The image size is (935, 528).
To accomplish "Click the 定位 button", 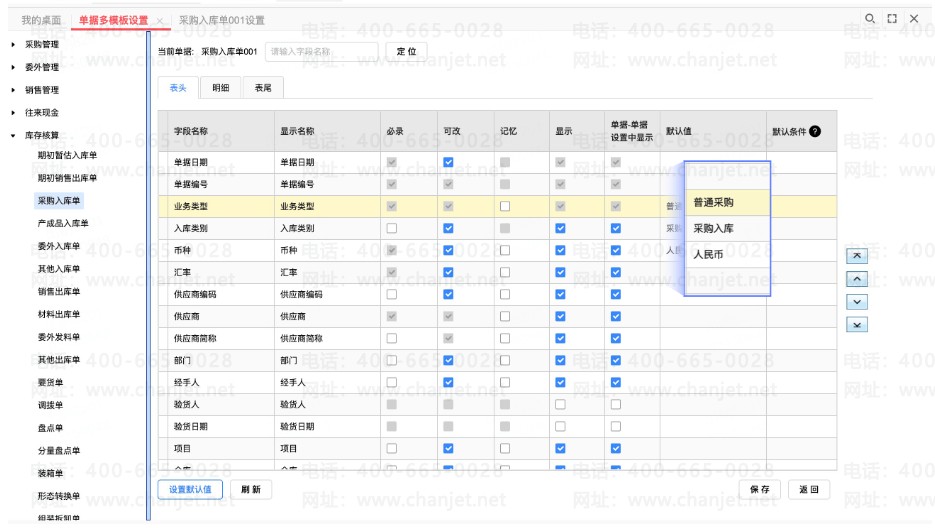I will pos(406,51).
